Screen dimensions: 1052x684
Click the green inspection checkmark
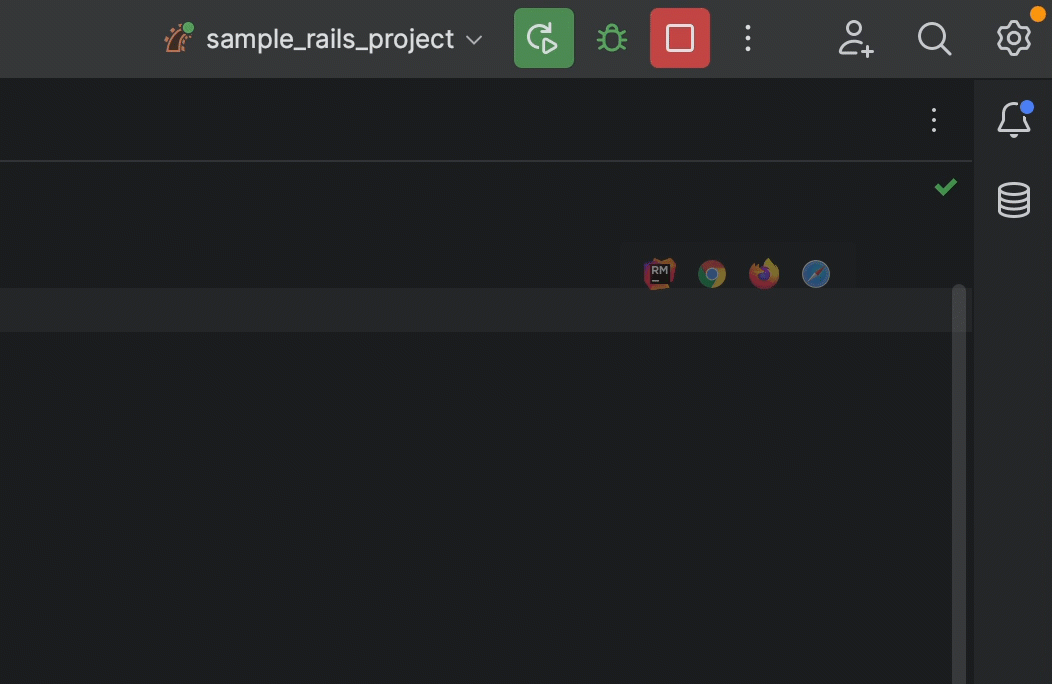945,187
